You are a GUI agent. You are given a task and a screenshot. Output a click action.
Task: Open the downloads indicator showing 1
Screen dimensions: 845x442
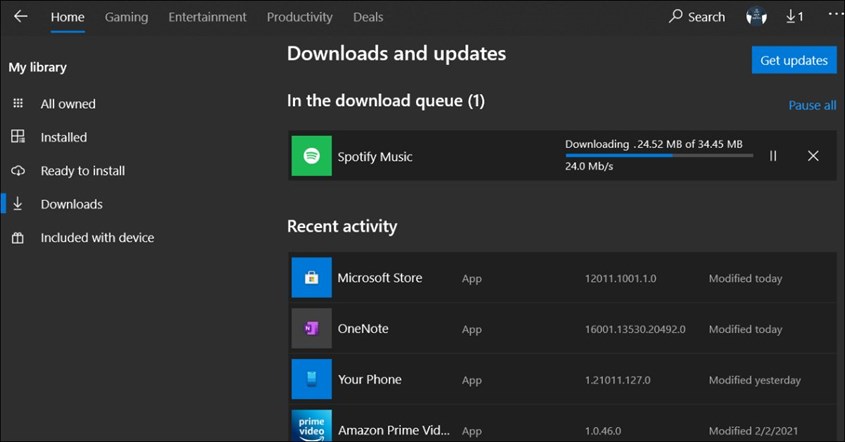(794, 17)
